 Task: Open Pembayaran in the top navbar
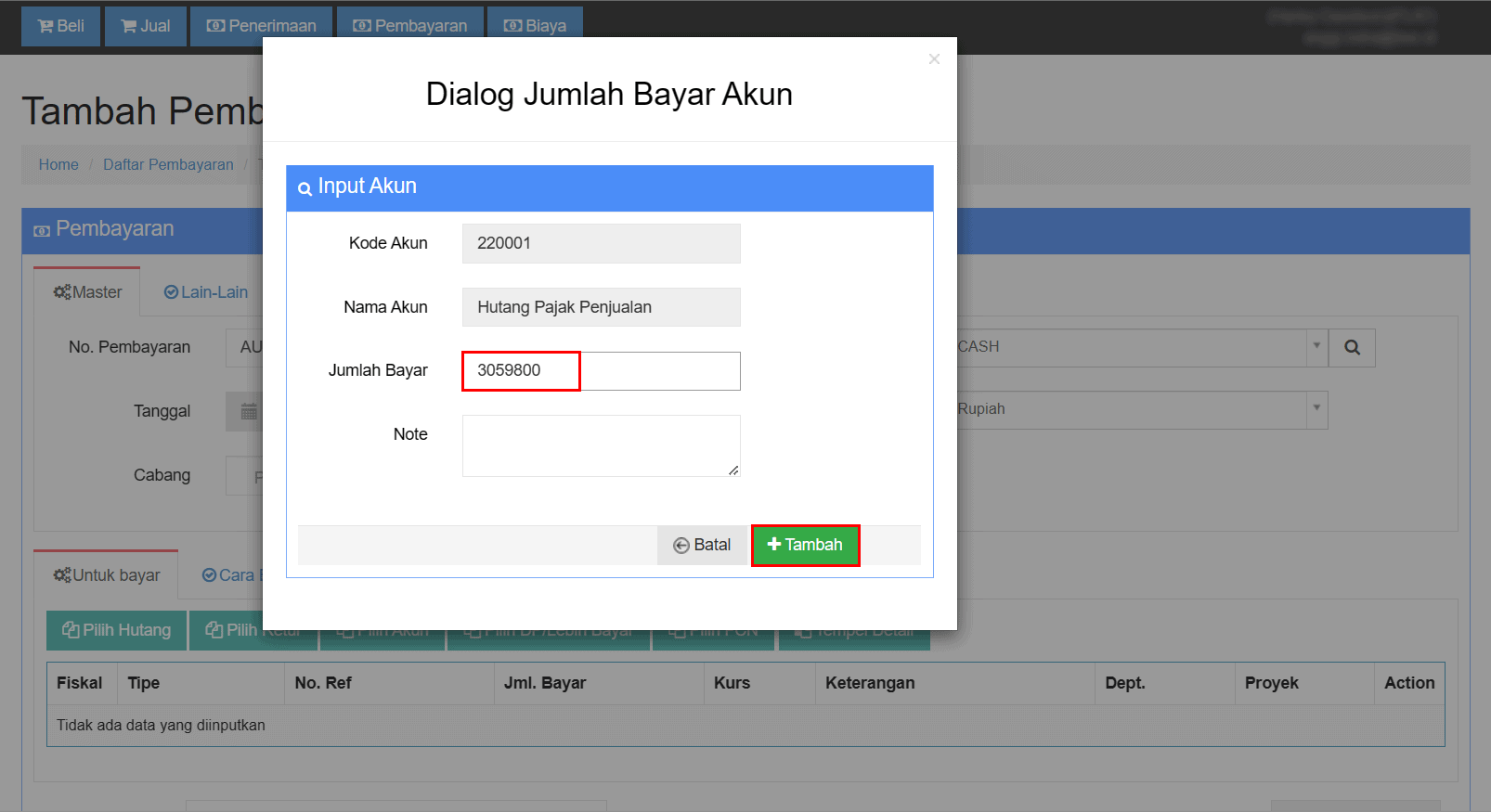point(409,26)
